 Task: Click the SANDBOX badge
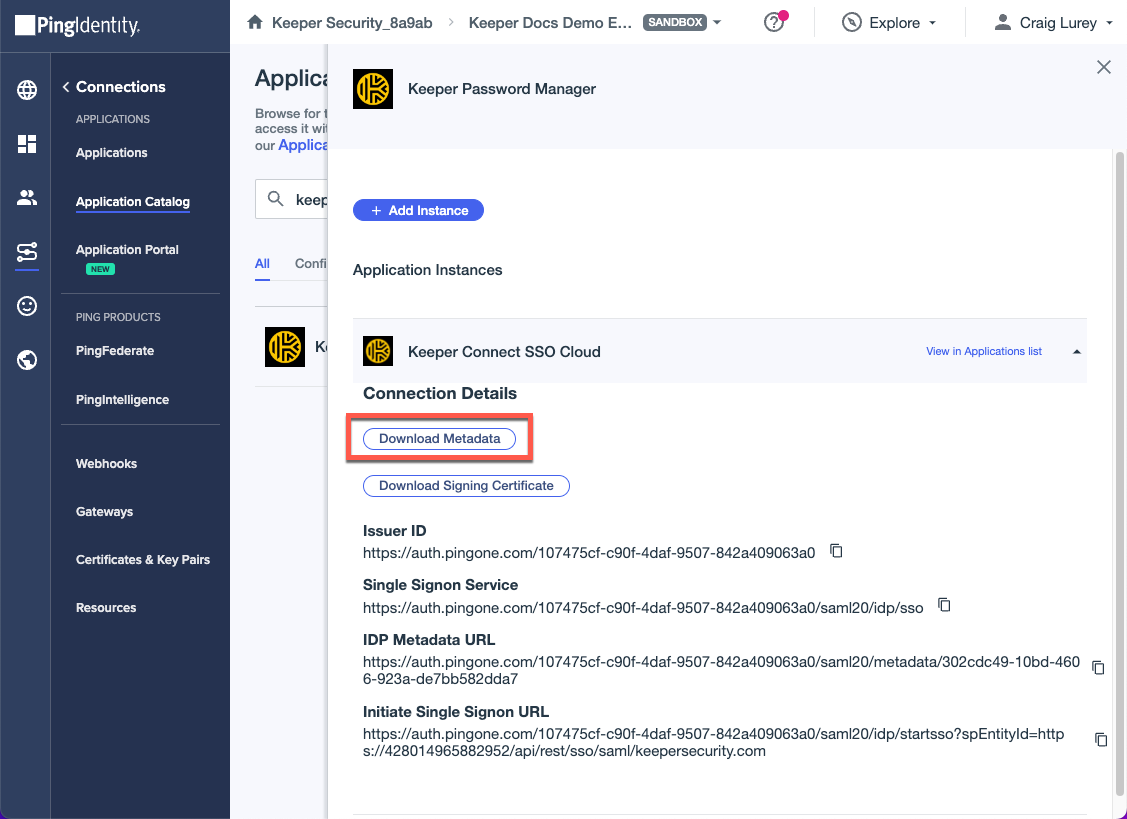tap(675, 22)
